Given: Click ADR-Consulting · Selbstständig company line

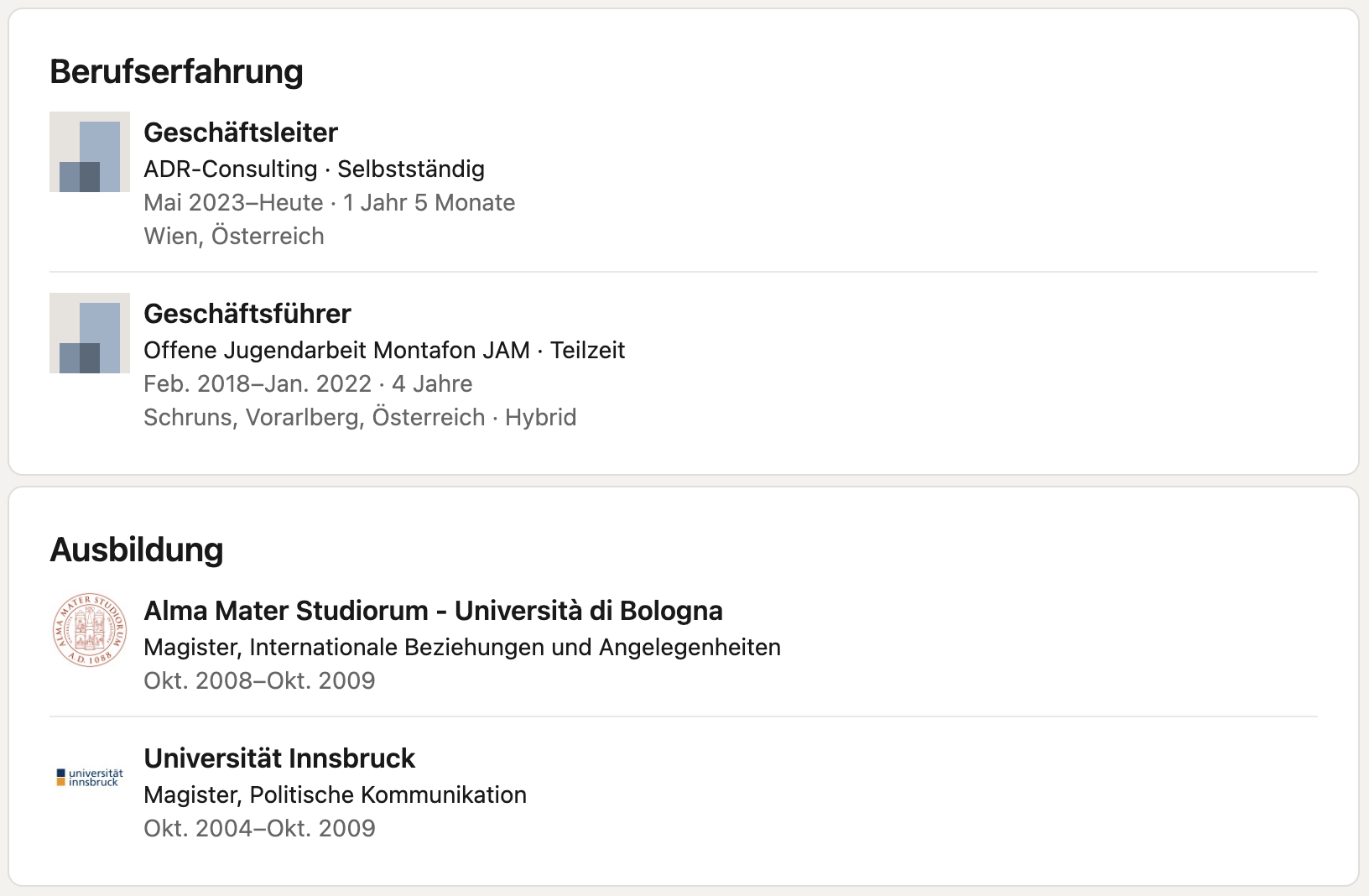Looking at the screenshot, I should (315, 169).
